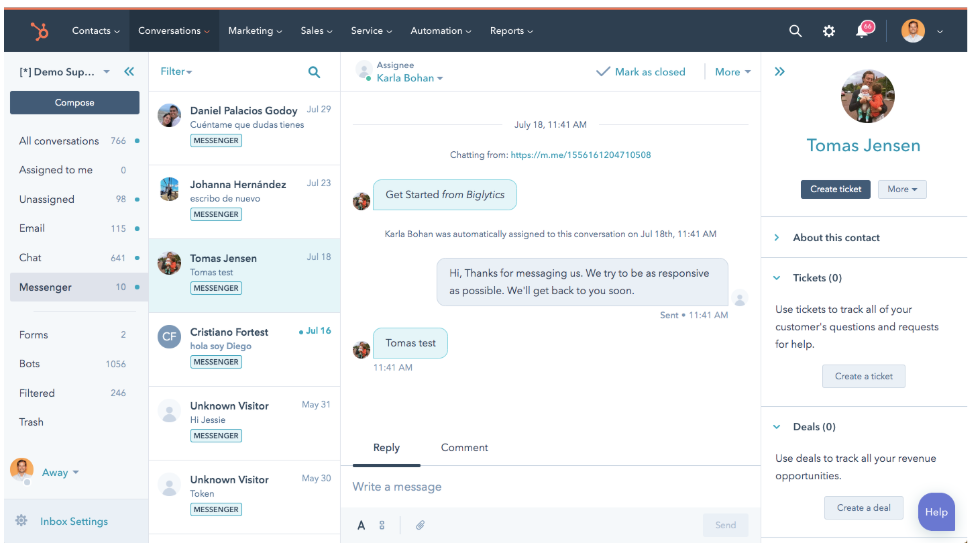The image size is (971, 547).
Task: Collapse the inbox sidebar with double-chevron
Action: (129, 72)
